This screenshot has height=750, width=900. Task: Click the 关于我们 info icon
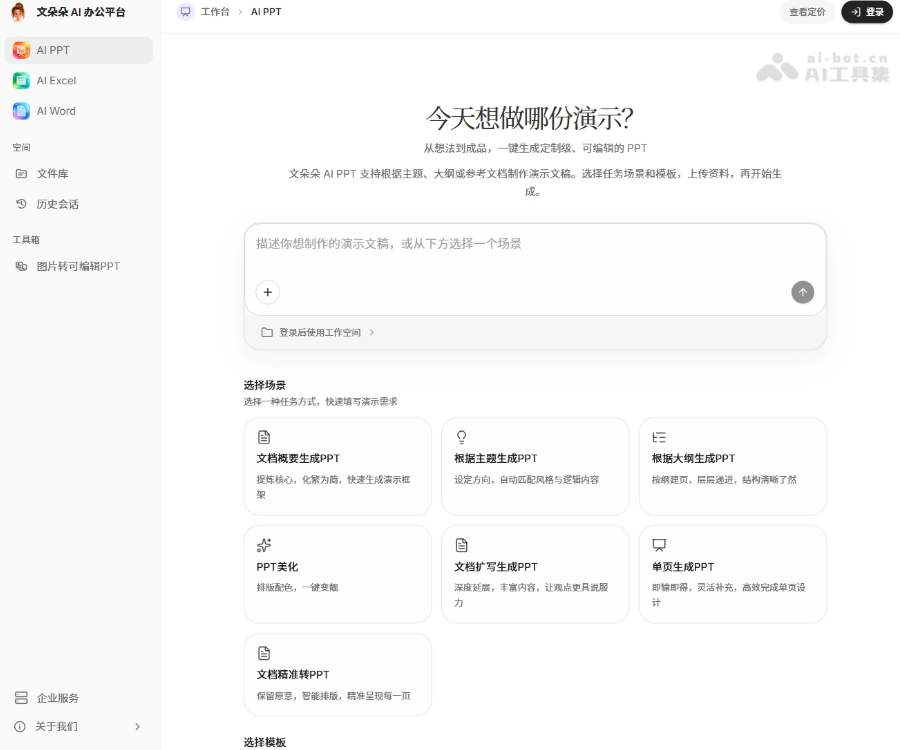pos(20,726)
